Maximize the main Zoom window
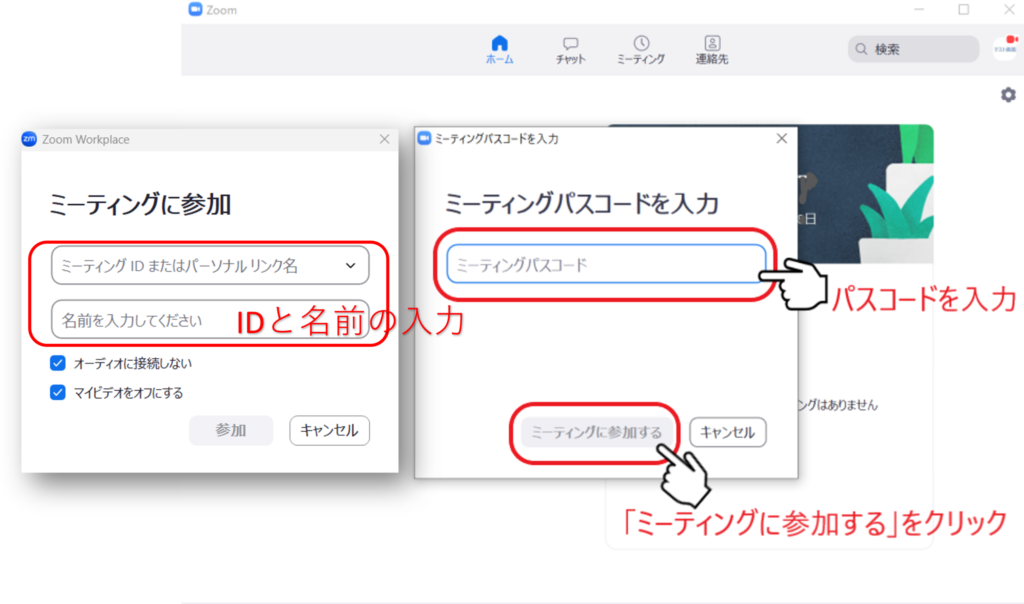This screenshot has height=604, width=1024. [x=963, y=10]
